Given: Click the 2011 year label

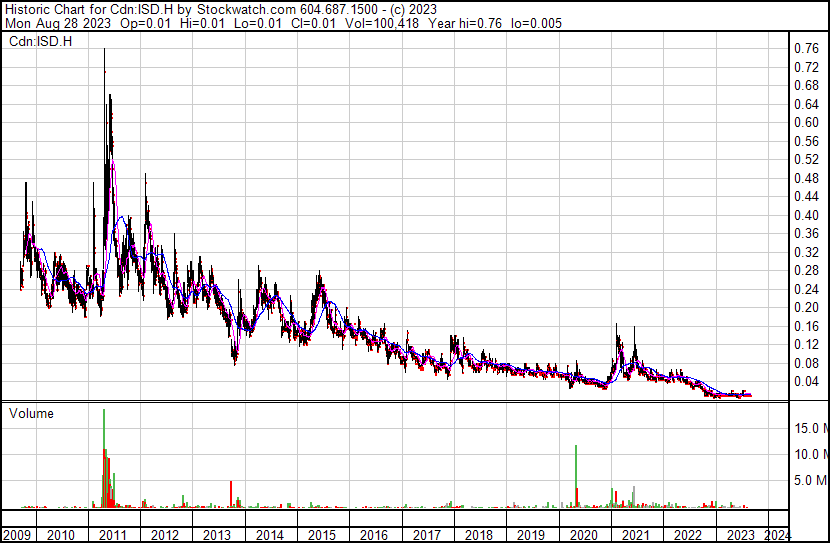Looking at the screenshot, I should click(113, 535).
